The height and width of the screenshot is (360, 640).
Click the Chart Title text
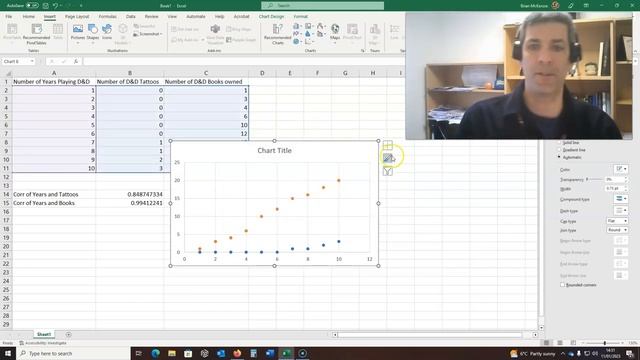(x=274, y=150)
